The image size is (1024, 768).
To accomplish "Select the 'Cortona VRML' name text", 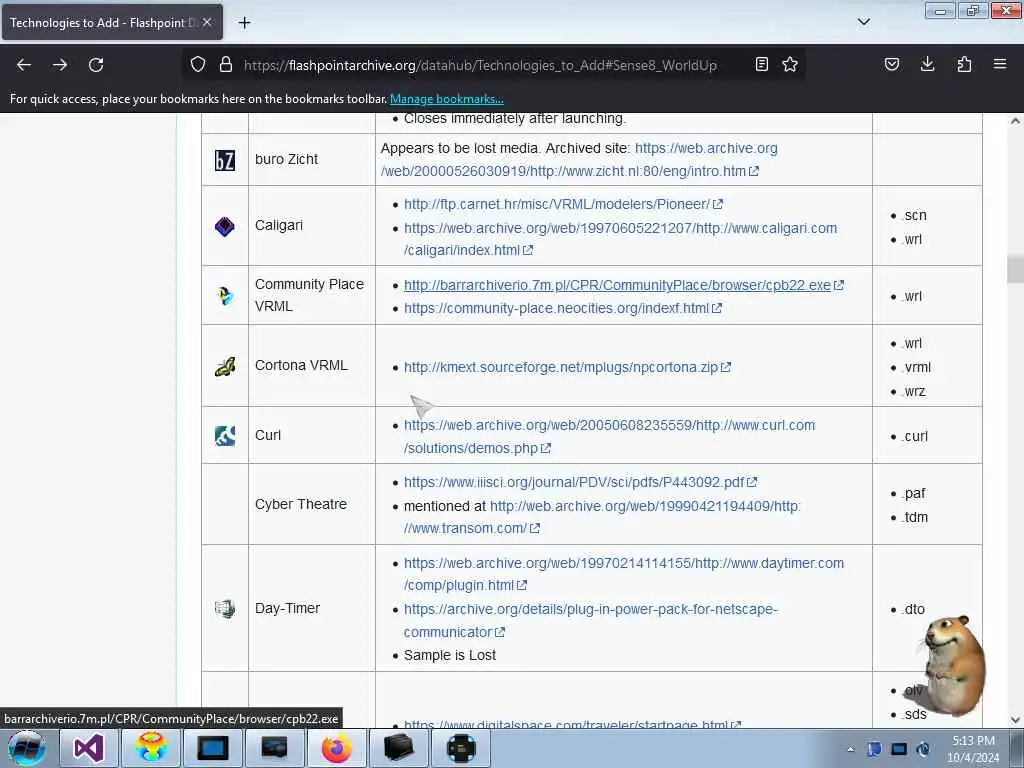I will click(x=301, y=365).
